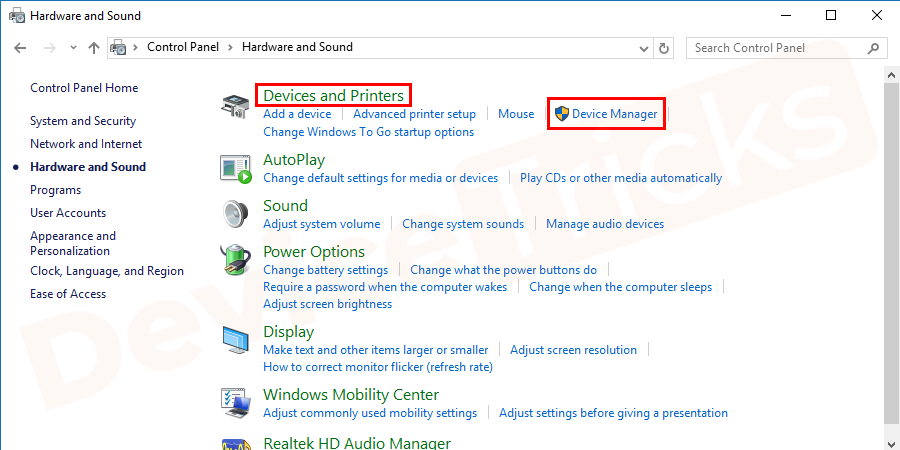Click the AutoPlay category icon
Screen dimensions: 900x450
tap(235, 169)
